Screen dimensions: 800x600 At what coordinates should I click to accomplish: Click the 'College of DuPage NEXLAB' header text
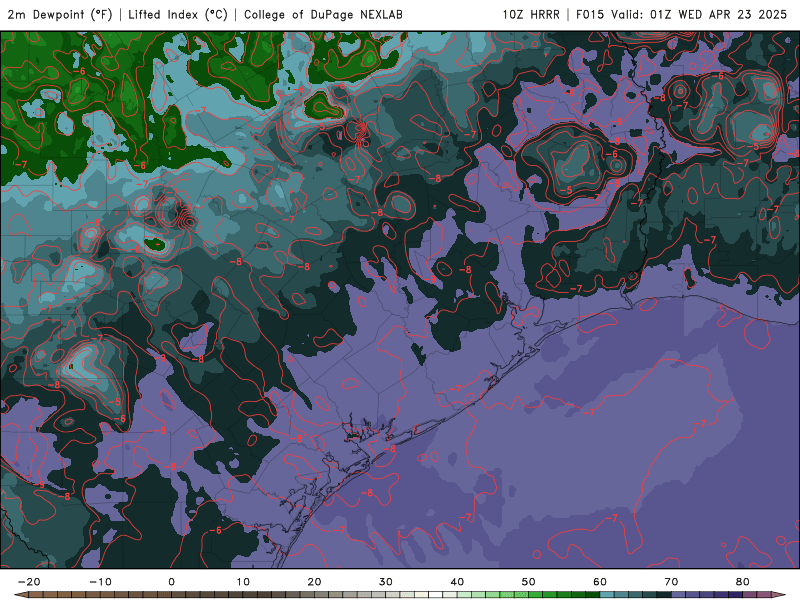tap(323, 15)
